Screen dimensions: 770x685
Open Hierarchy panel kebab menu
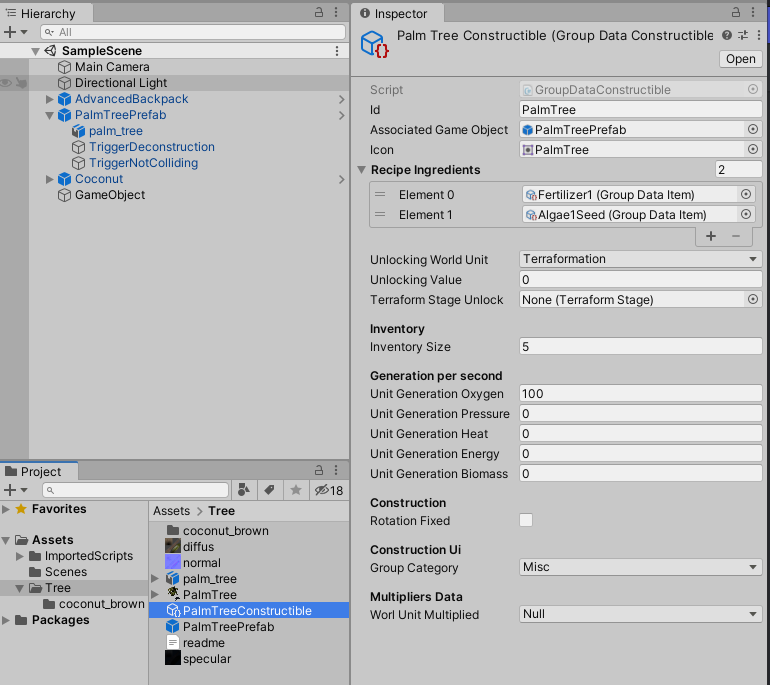[336, 12]
